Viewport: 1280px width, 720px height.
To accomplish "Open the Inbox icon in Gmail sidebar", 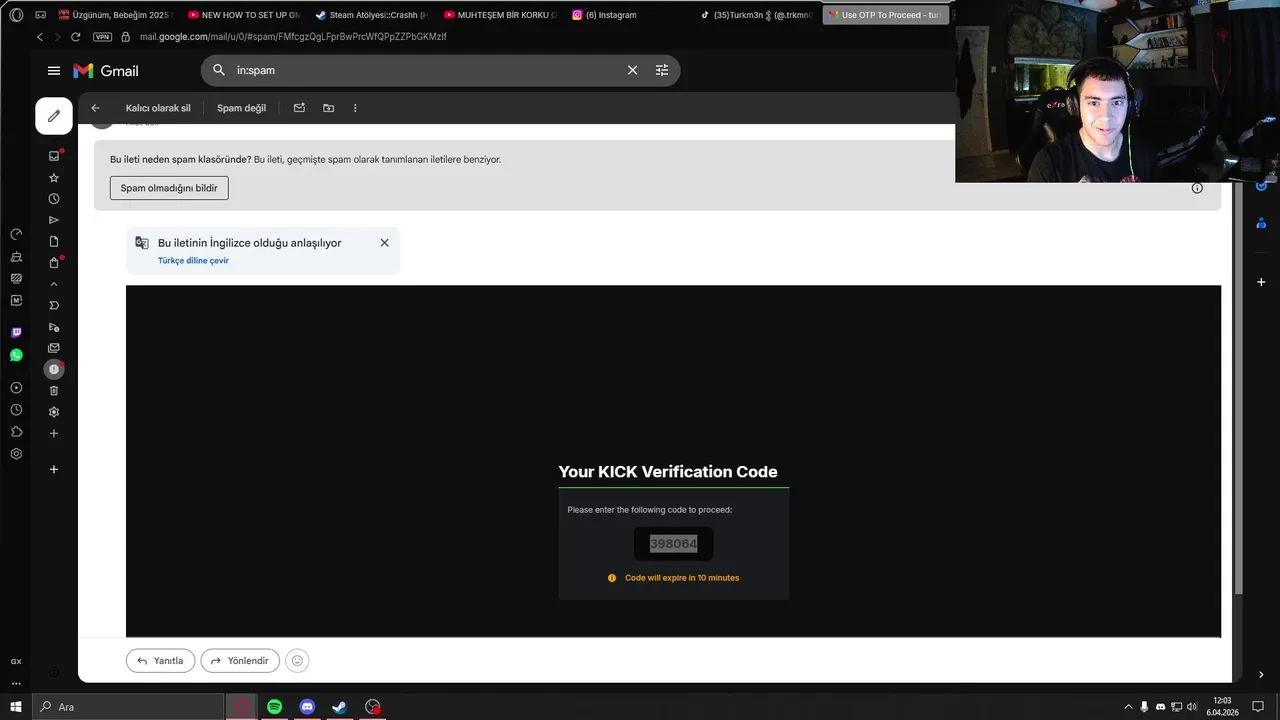I will pos(54,156).
